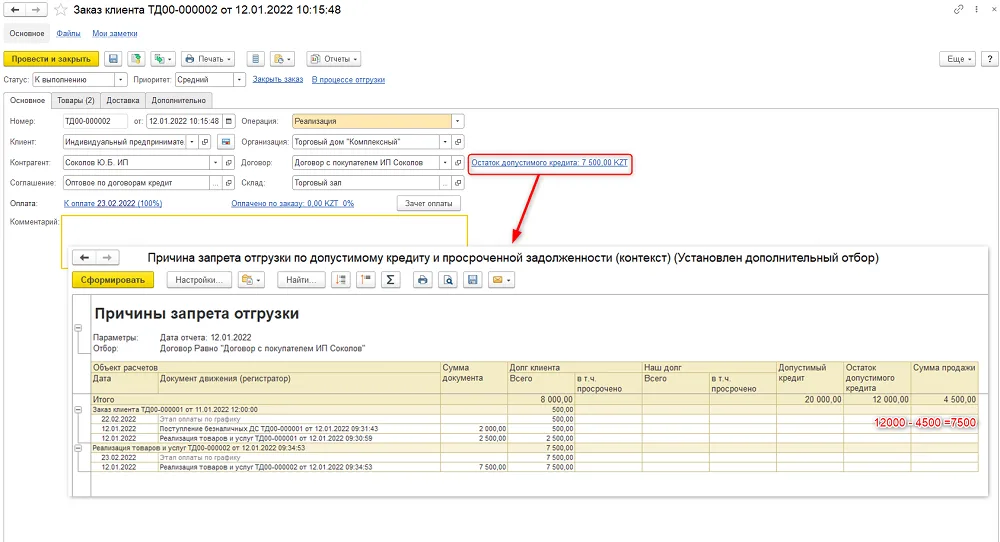Viewport: 1000px width, 542px height.
Task: Open the К оплате 23.02.2022 (100%) link
Action: pos(113,203)
